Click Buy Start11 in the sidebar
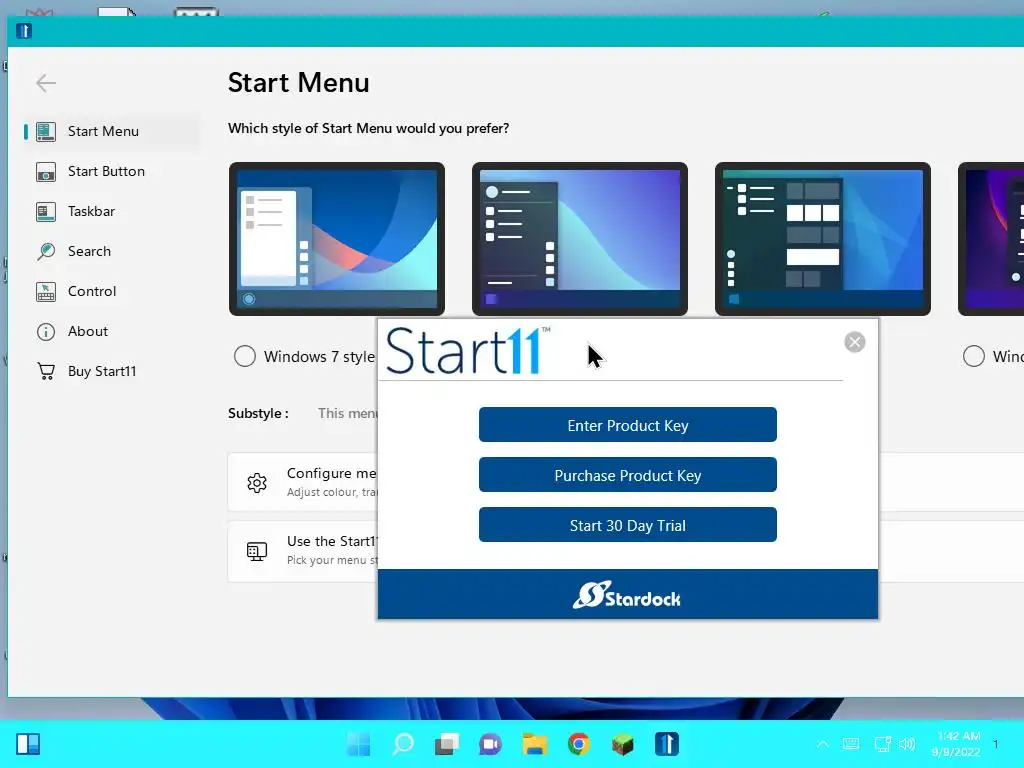The height and width of the screenshot is (768, 1024). tap(112, 371)
